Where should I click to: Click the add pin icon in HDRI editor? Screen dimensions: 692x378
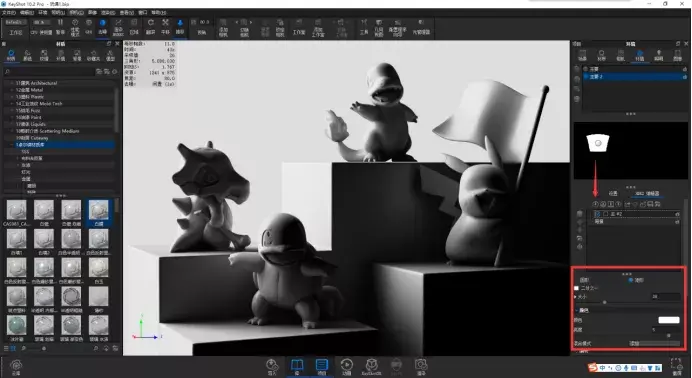595,204
